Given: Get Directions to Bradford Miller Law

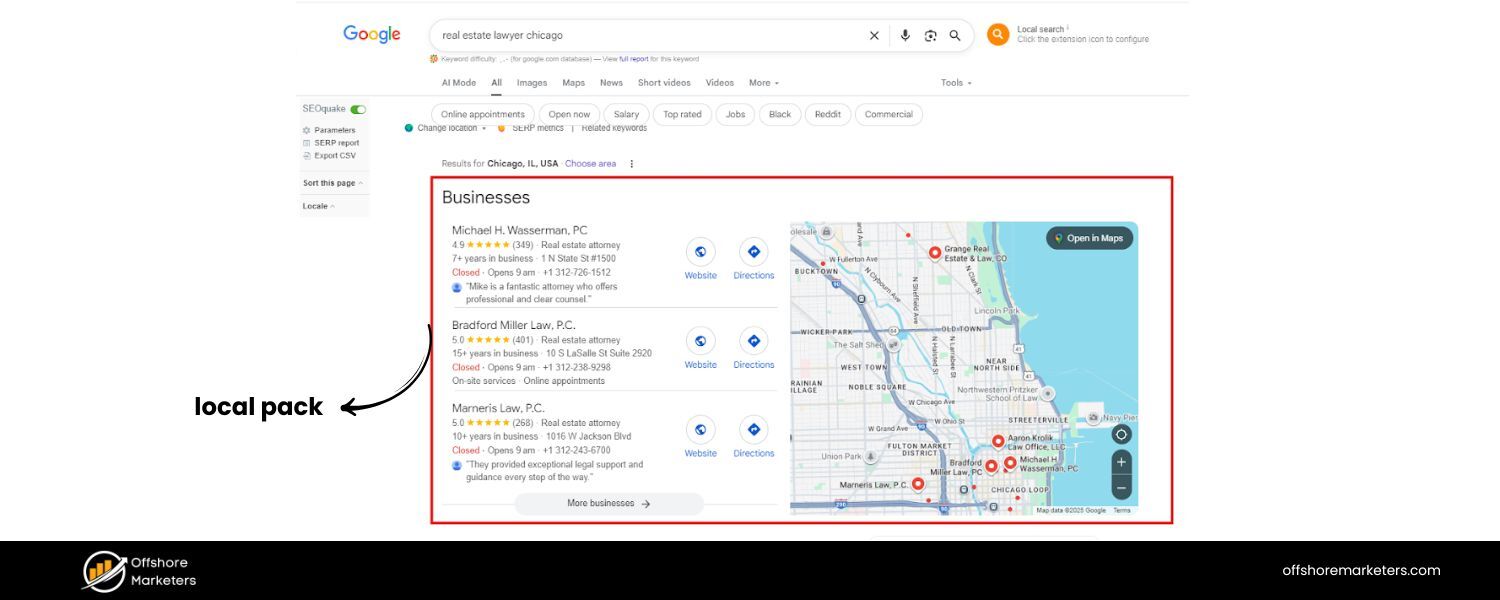Looking at the screenshot, I should 753,342.
